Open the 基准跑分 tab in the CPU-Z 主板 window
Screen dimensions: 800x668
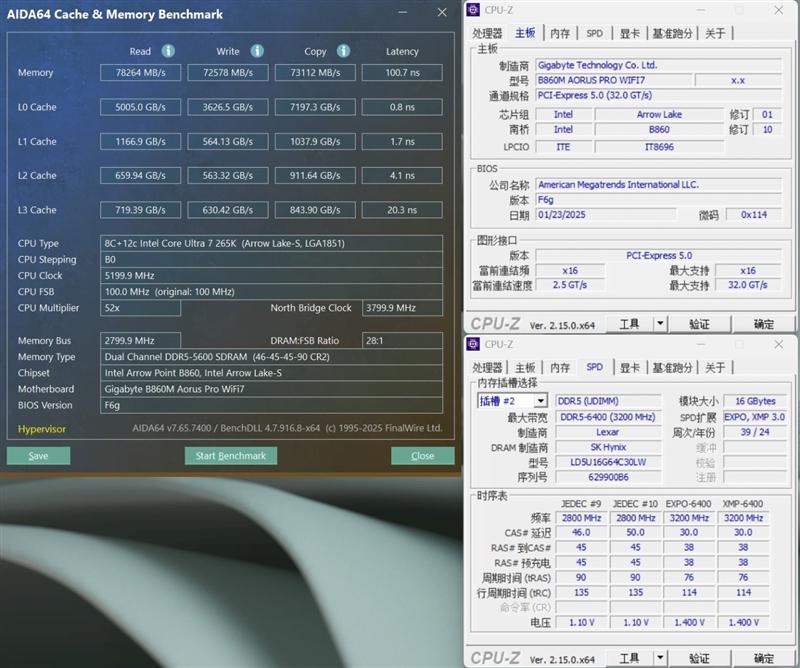pos(672,33)
